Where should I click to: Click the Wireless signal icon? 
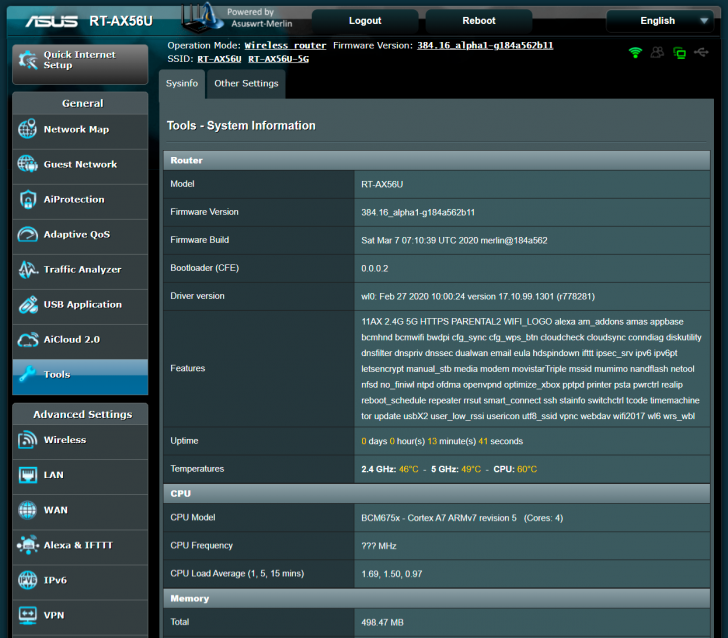pyautogui.click(x=27, y=440)
